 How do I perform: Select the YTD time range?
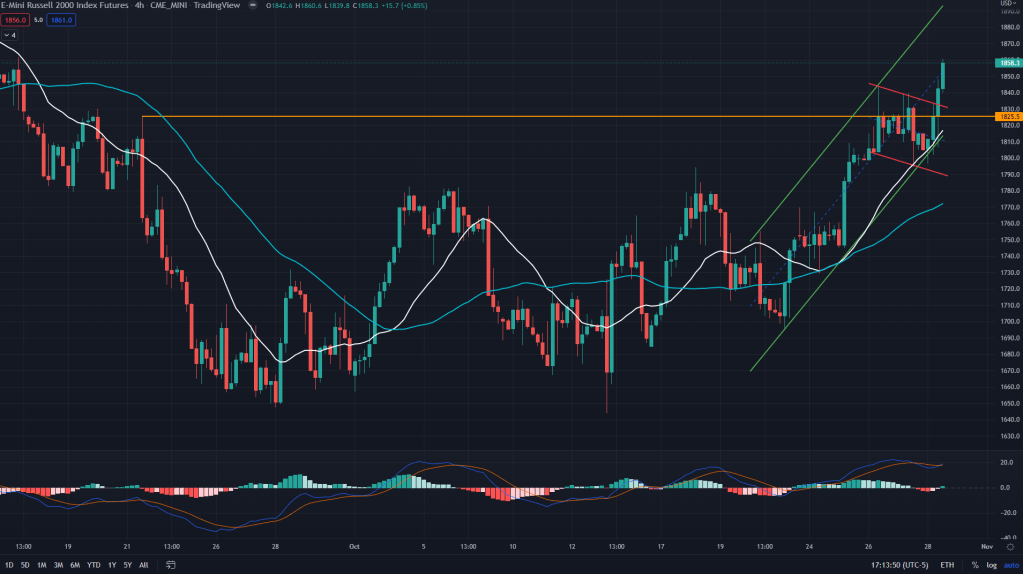(x=92, y=565)
